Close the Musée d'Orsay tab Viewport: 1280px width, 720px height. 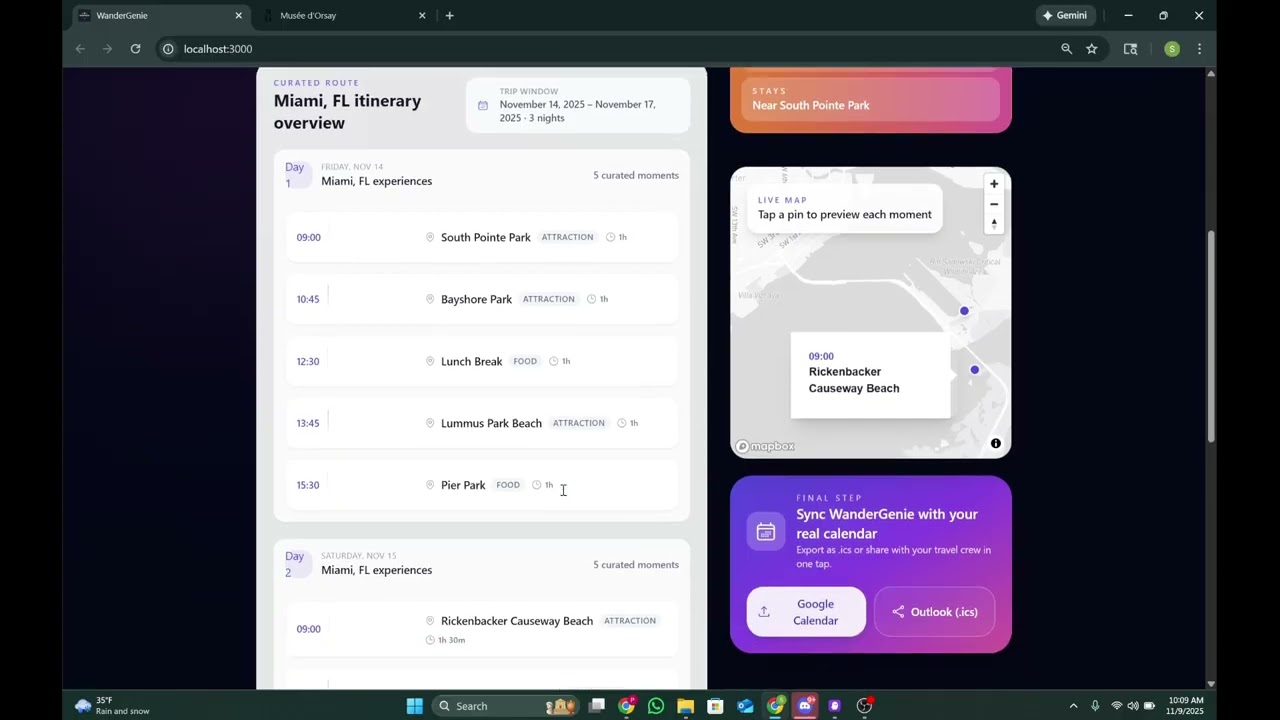coord(422,16)
